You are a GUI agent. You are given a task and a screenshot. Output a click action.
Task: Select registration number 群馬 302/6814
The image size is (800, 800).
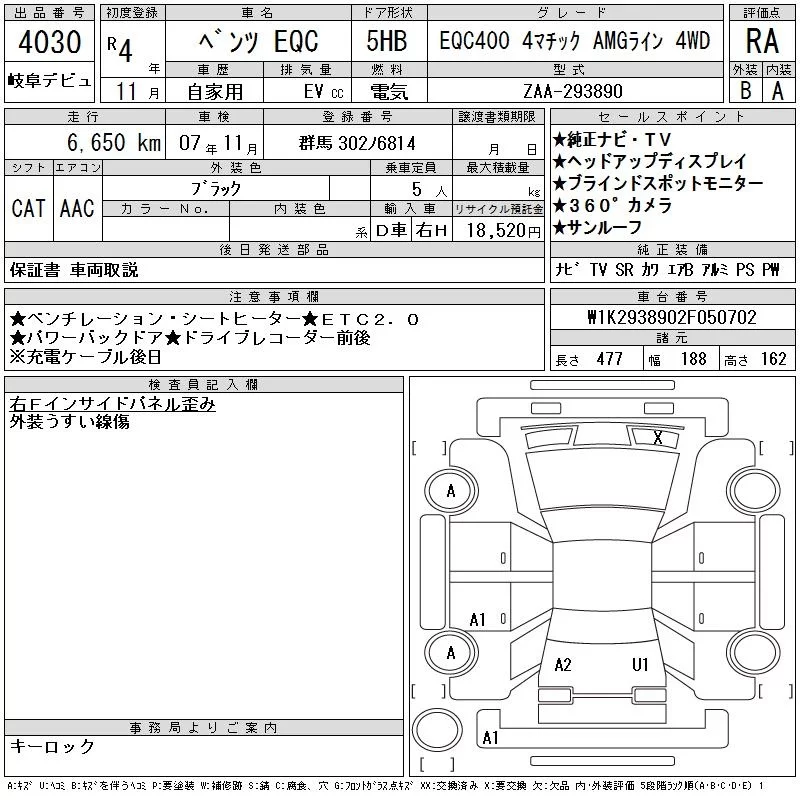pyautogui.click(x=357, y=143)
